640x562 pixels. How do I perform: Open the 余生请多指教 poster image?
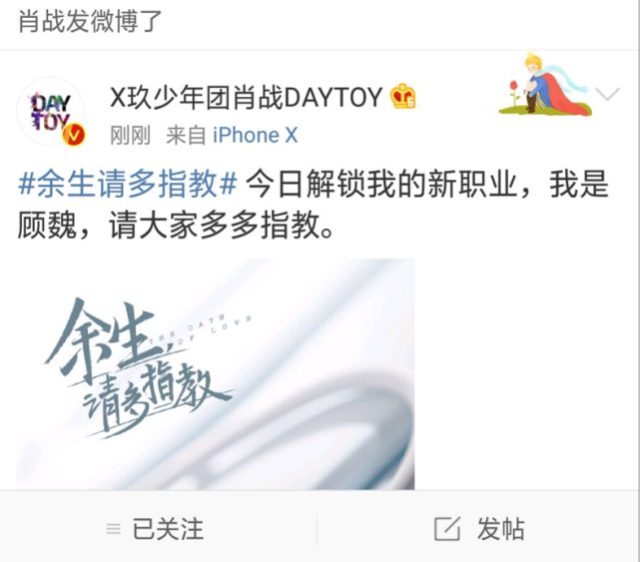216,374
